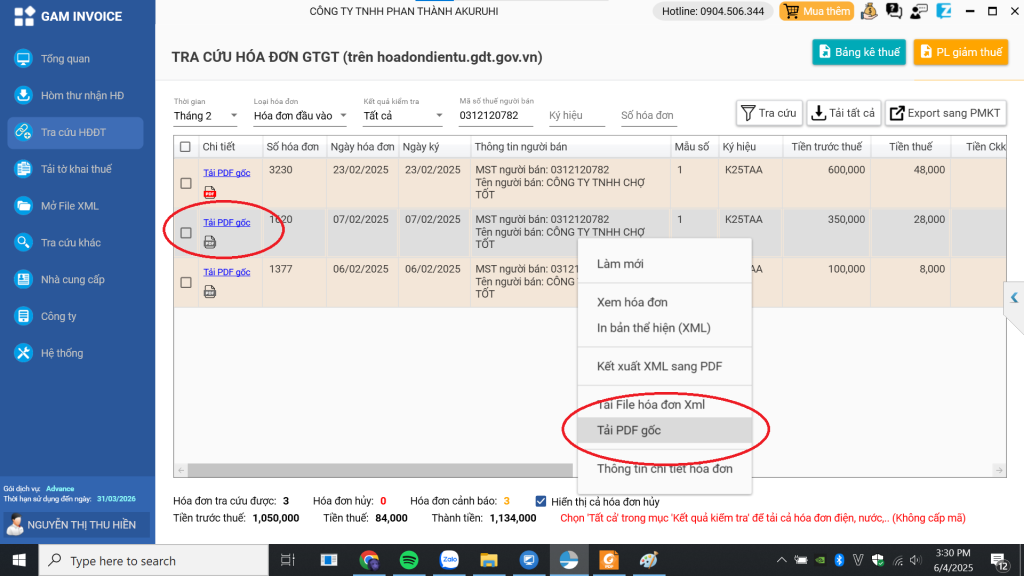Viewport: 1024px width, 576px height.
Task: Click PDF icon of invoice 1377 row
Action: (210, 291)
